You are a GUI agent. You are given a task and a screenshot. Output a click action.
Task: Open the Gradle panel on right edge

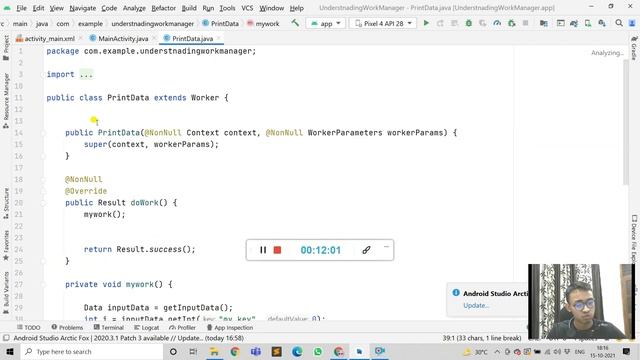pyautogui.click(x=634, y=48)
